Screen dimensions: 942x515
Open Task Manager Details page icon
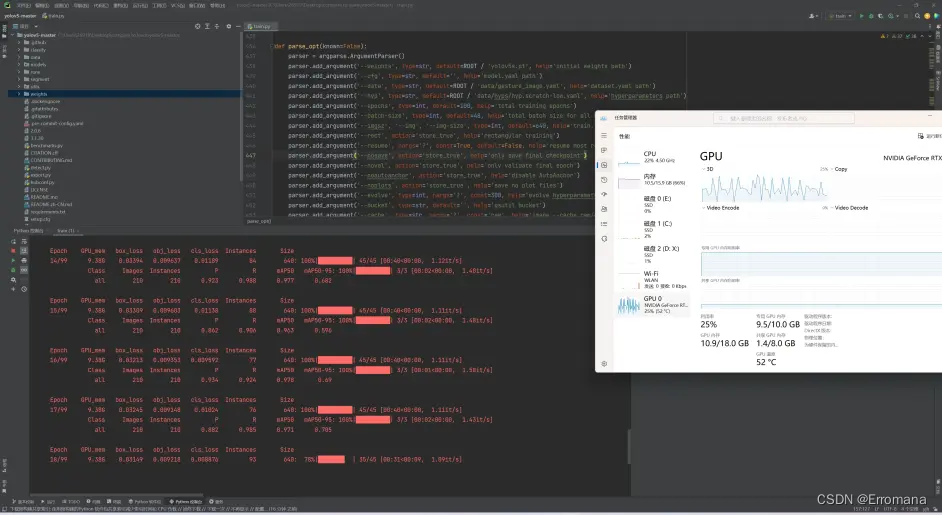604,224
